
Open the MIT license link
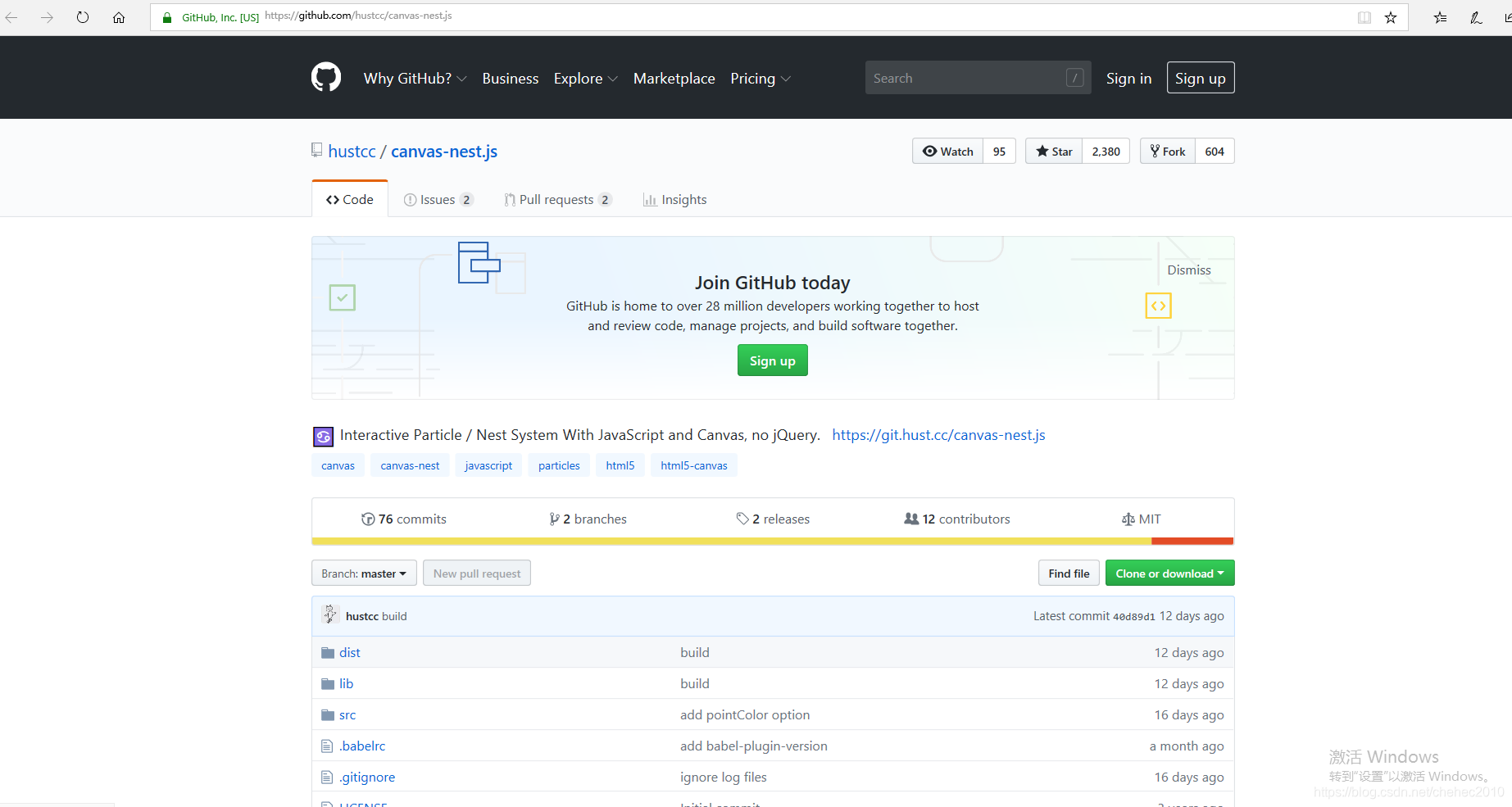pos(1141,519)
